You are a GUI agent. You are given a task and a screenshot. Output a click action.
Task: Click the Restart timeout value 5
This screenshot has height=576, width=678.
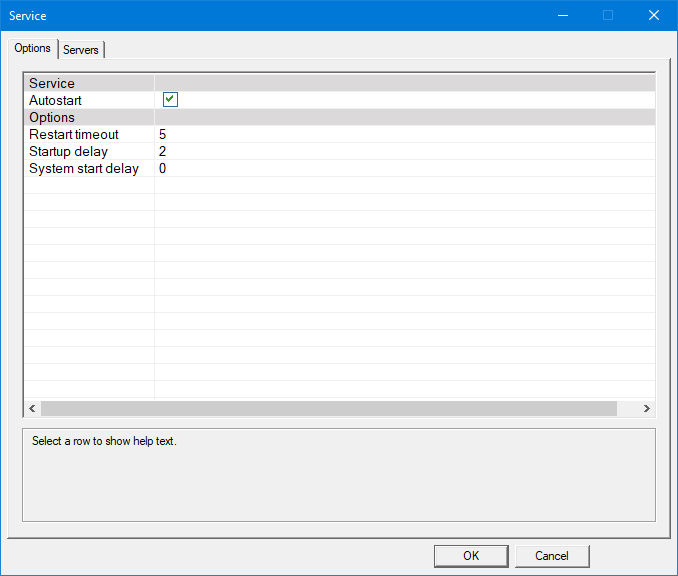click(x=162, y=135)
